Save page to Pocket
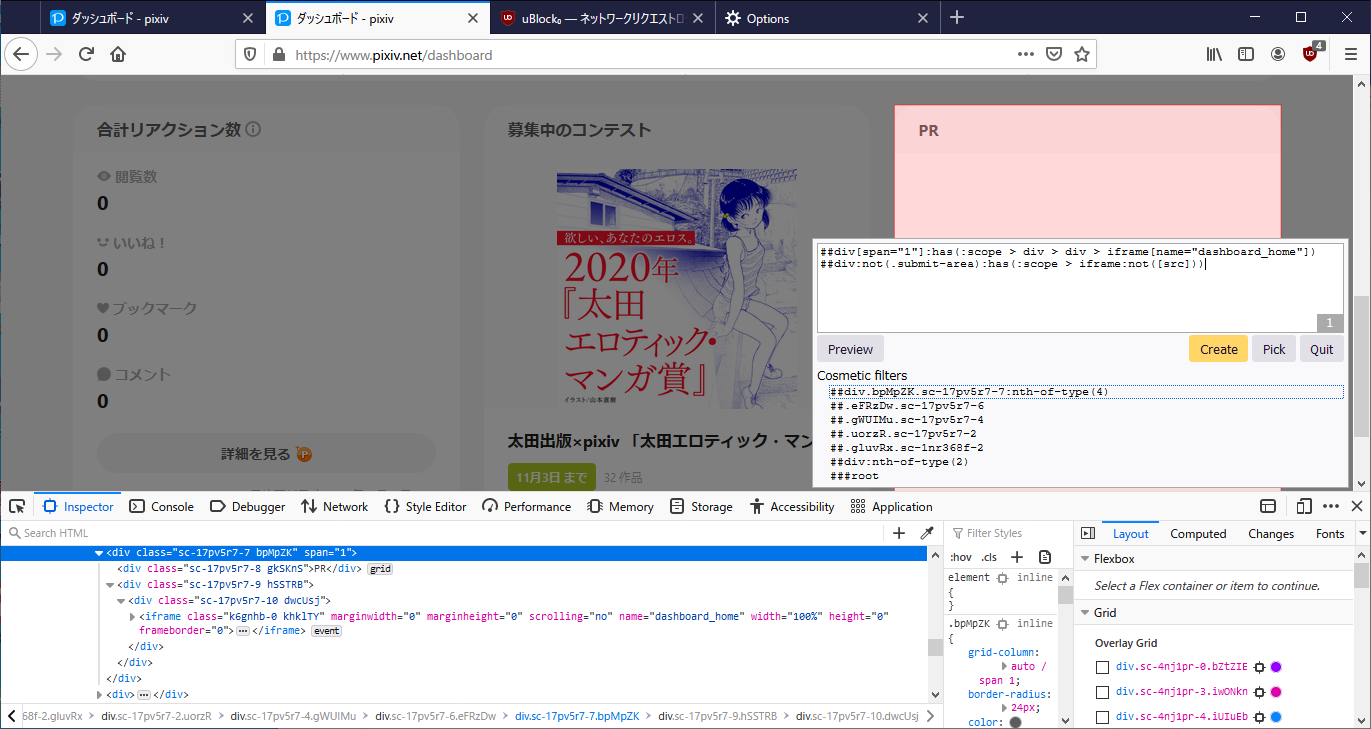This screenshot has height=729, width=1371. 1054,55
